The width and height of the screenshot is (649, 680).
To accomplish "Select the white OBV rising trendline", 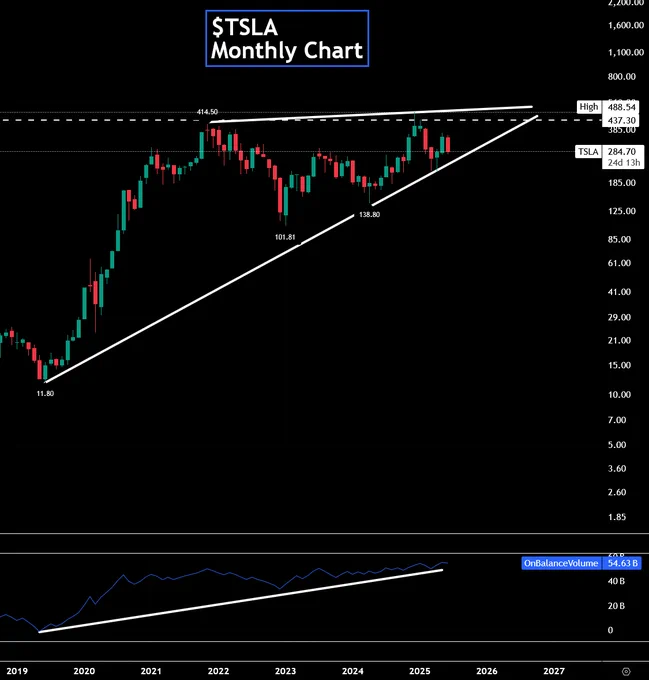I will tap(241, 601).
